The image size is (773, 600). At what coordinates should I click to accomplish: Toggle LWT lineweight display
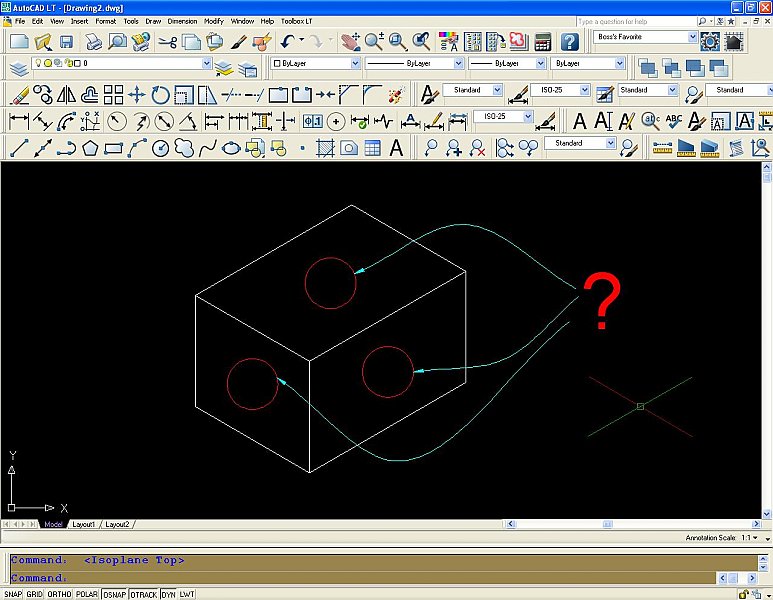point(187,594)
